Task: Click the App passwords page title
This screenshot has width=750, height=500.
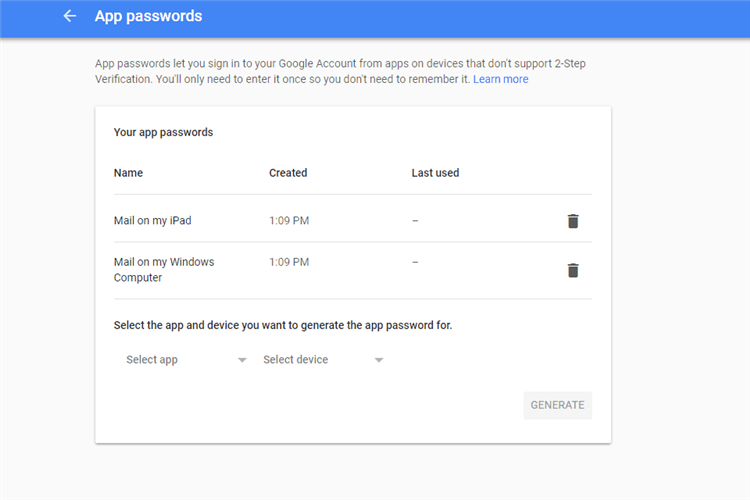Action: [x=148, y=16]
